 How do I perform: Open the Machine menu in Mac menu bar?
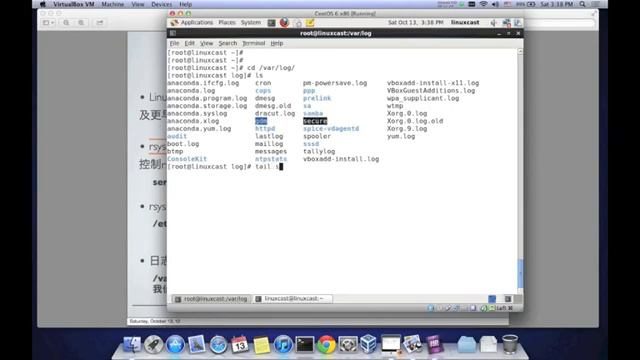pyautogui.click(x=113, y=4)
